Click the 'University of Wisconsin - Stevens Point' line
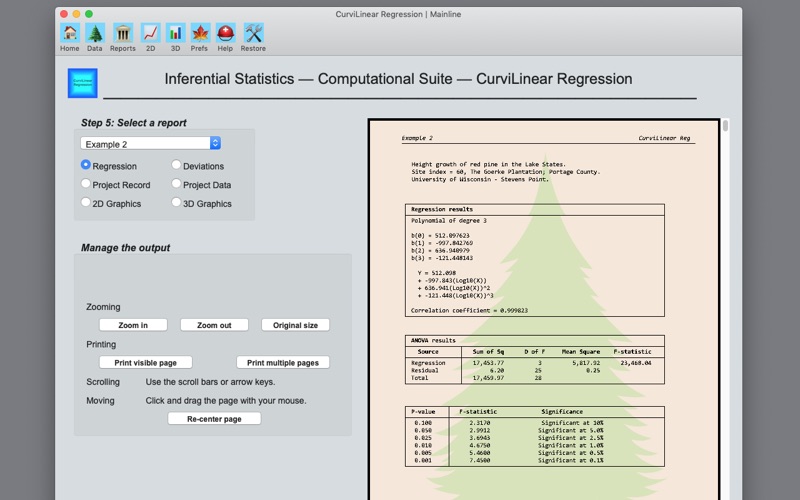The height and width of the screenshot is (500, 800). [x=480, y=179]
